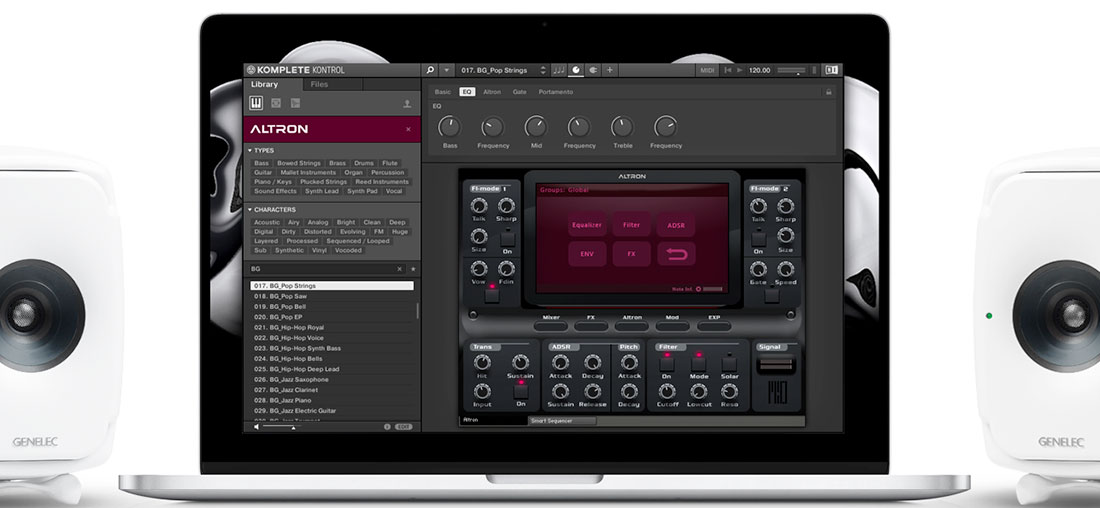The height and width of the screenshot is (508, 1100).
Task: Select preset 018. BG_Pop Saw
Action: (x=332, y=296)
